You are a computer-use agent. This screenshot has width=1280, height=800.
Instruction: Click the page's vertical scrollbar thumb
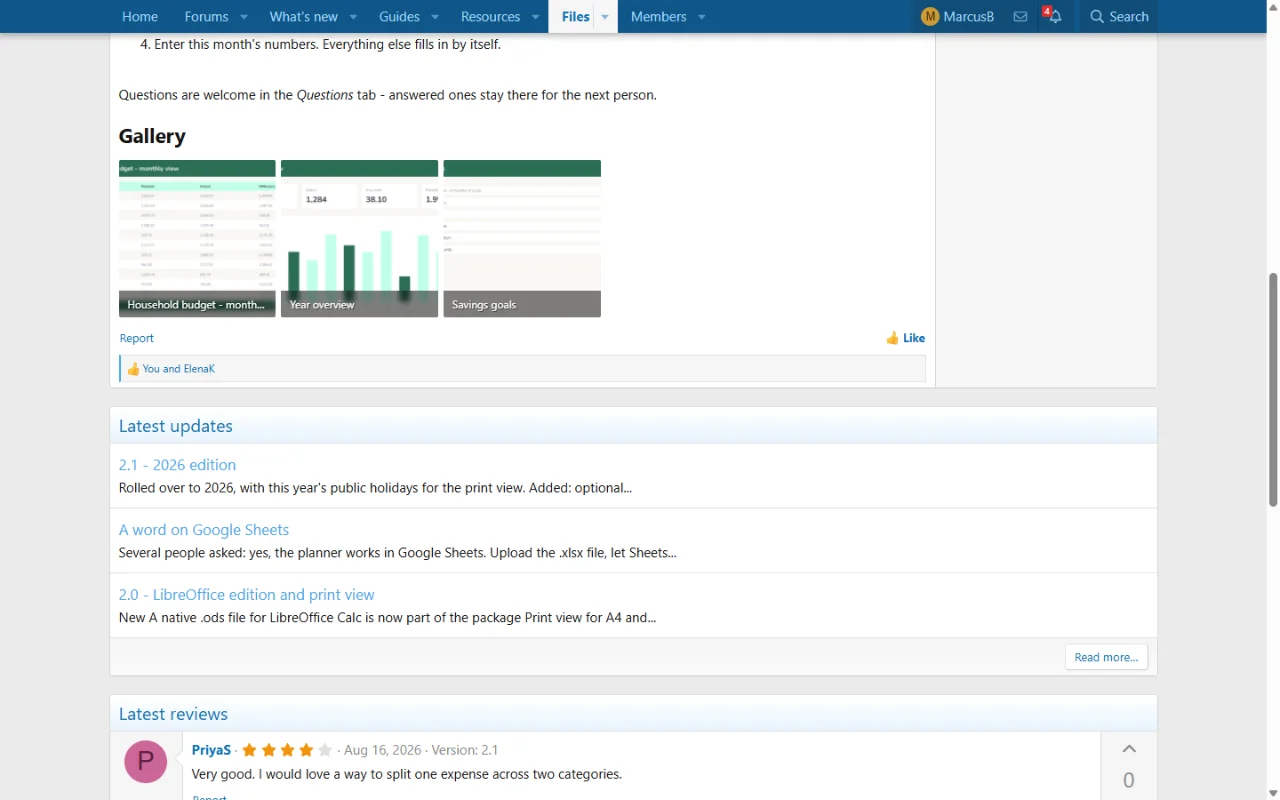1273,390
